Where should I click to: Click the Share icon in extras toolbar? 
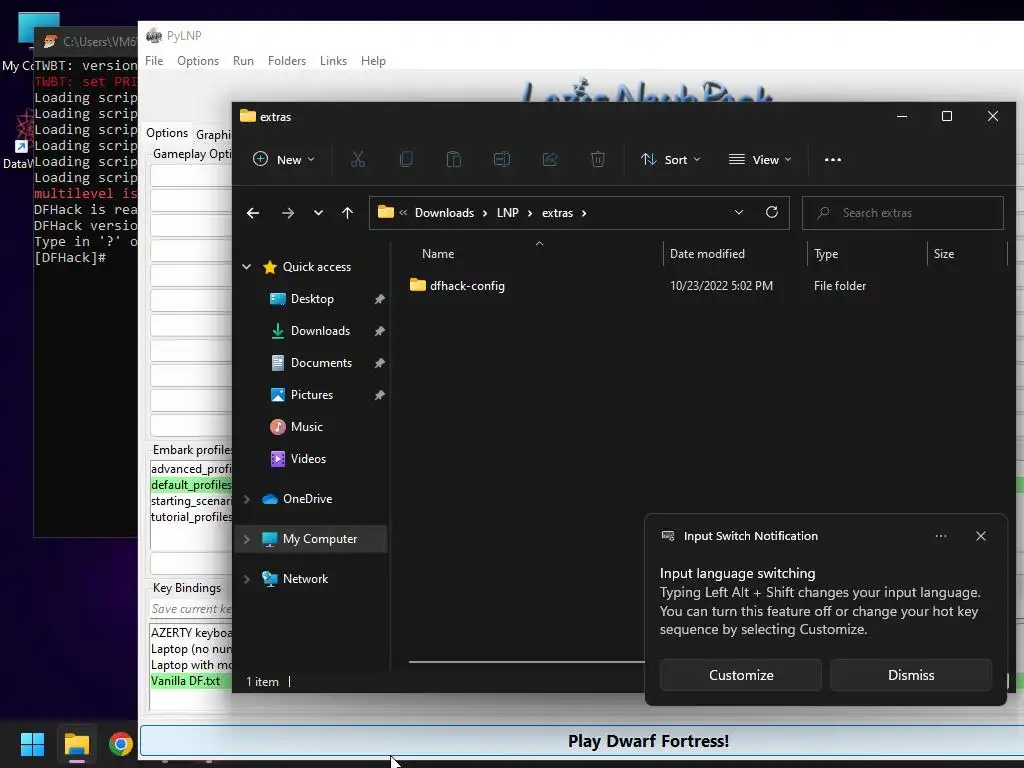[x=550, y=159]
